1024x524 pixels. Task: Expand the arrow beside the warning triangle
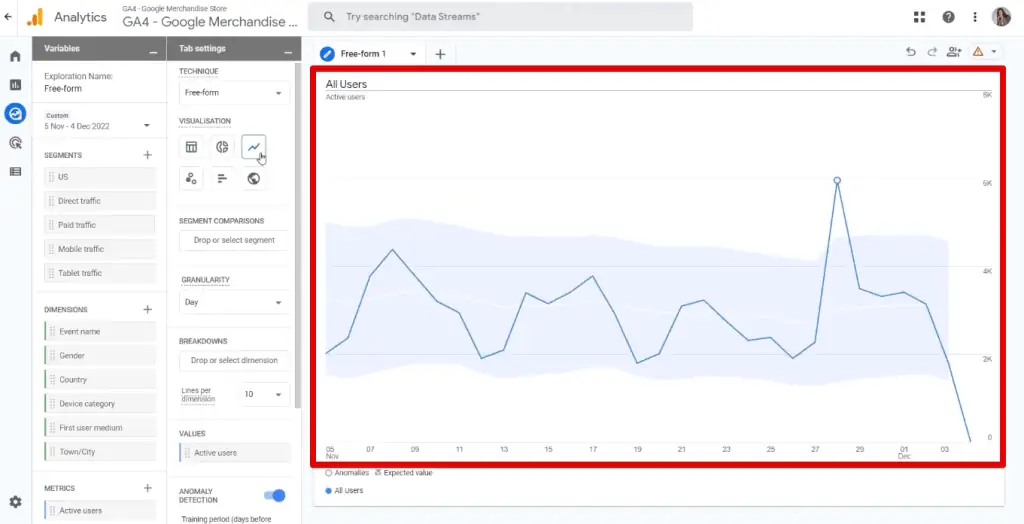click(x=994, y=52)
